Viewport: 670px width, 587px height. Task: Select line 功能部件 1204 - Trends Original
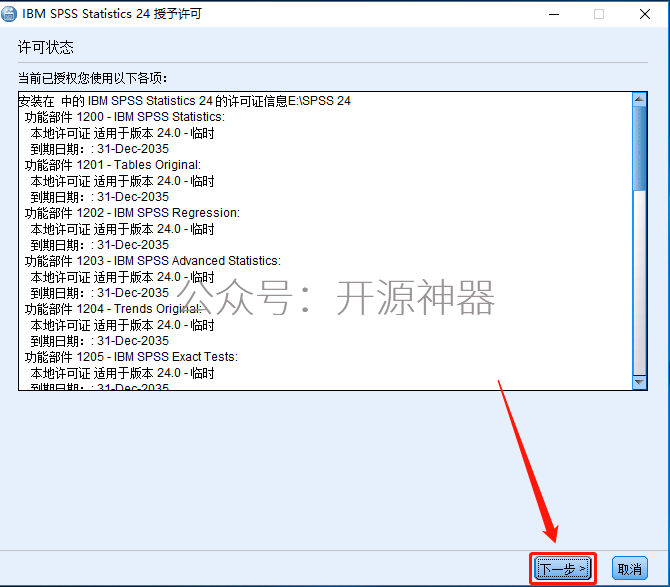pyautogui.click(x=113, y=308)
